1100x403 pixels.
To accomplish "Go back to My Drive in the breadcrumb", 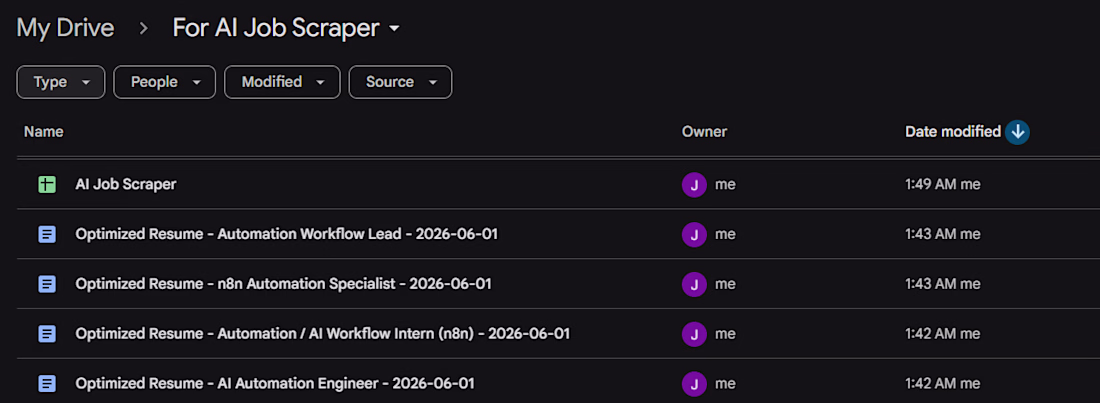I will 65,28.
